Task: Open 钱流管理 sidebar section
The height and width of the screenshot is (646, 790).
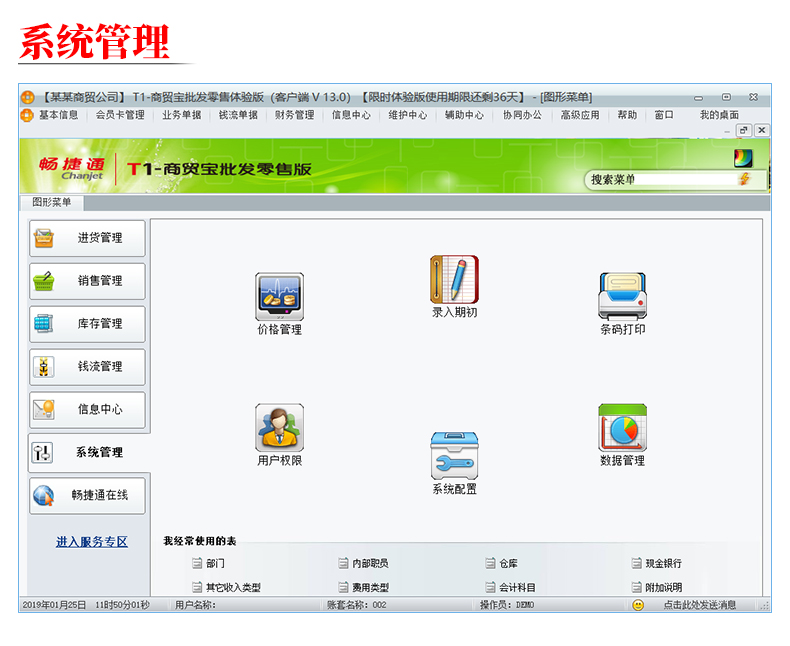Action: coord(87,367)
